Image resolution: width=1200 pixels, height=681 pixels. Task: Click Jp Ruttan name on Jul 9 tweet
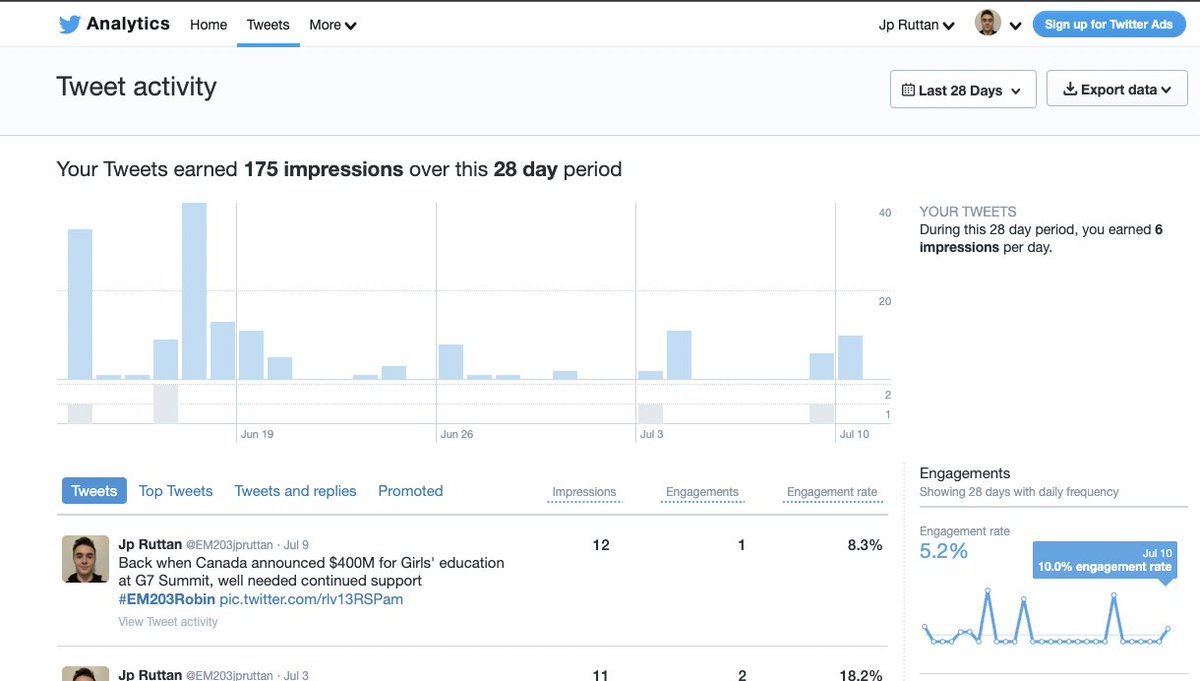(150, 545)
